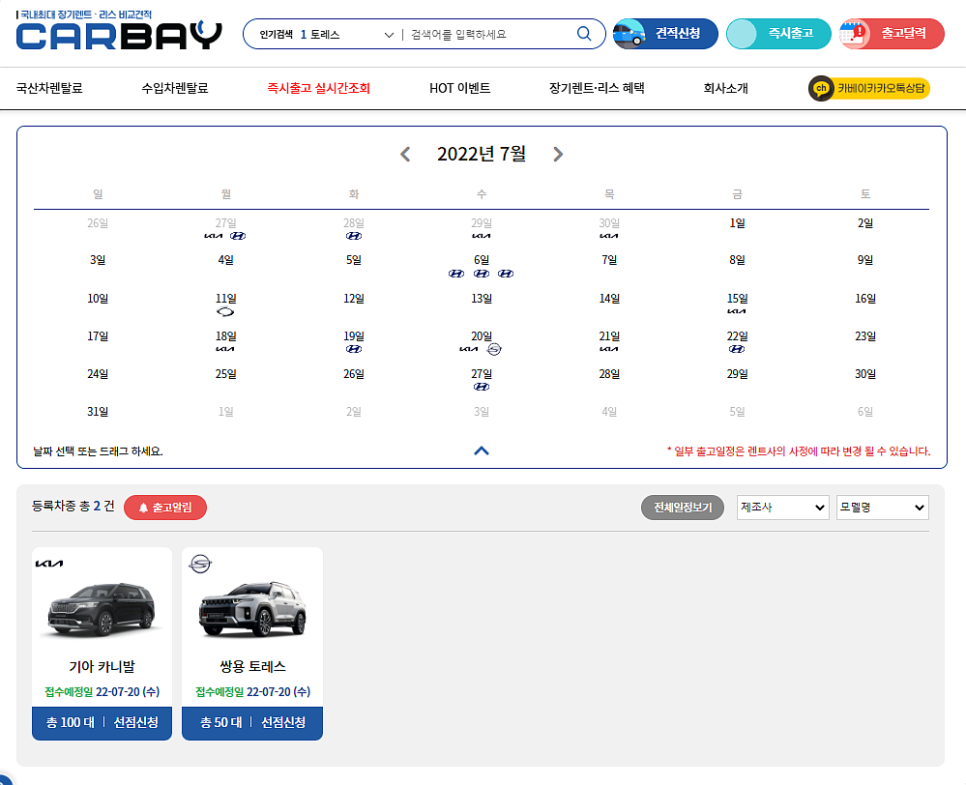Open the HOT 이벤트 menu
This screenshot has height=785, width=966.
coord(460,88)
